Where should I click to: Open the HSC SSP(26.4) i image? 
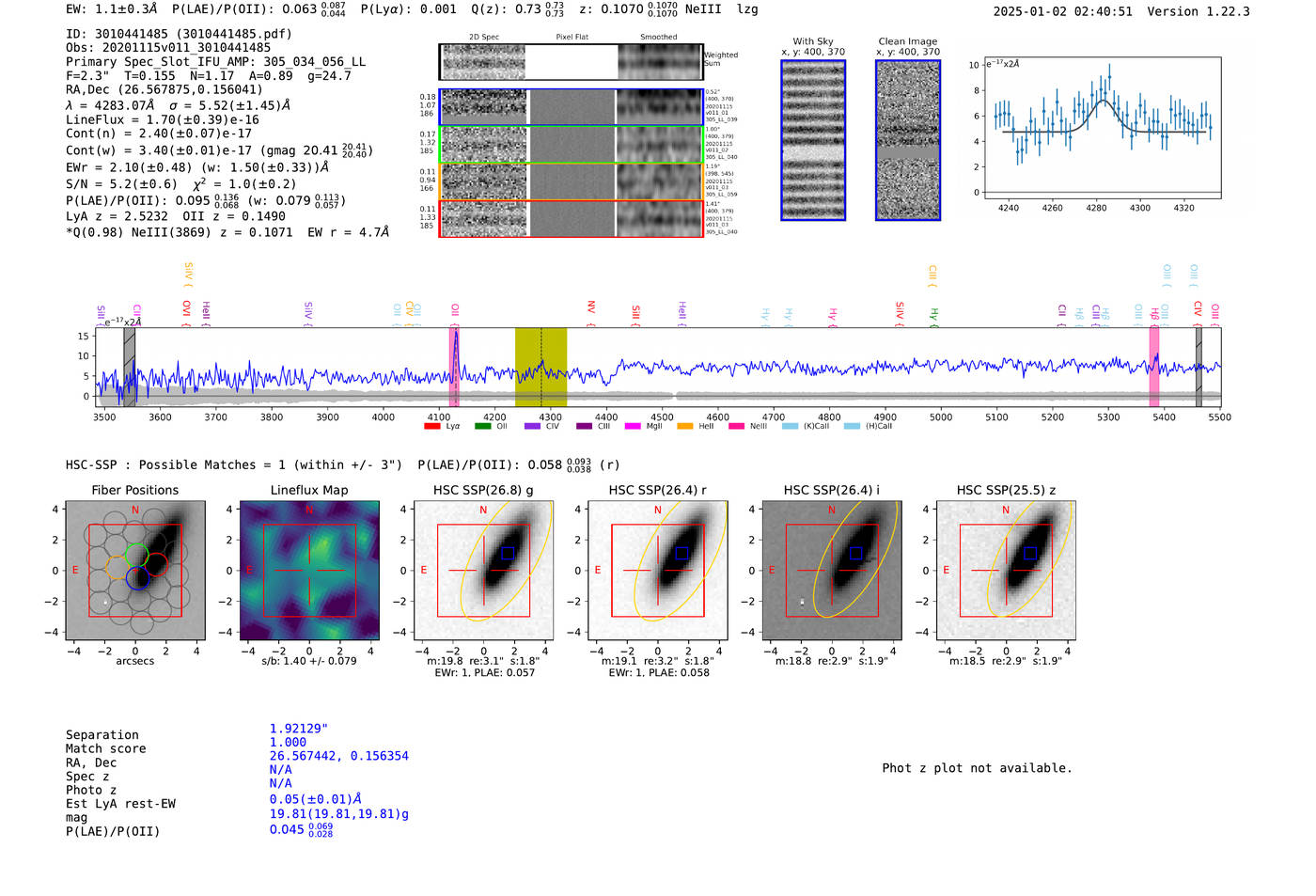coord(832,571)
